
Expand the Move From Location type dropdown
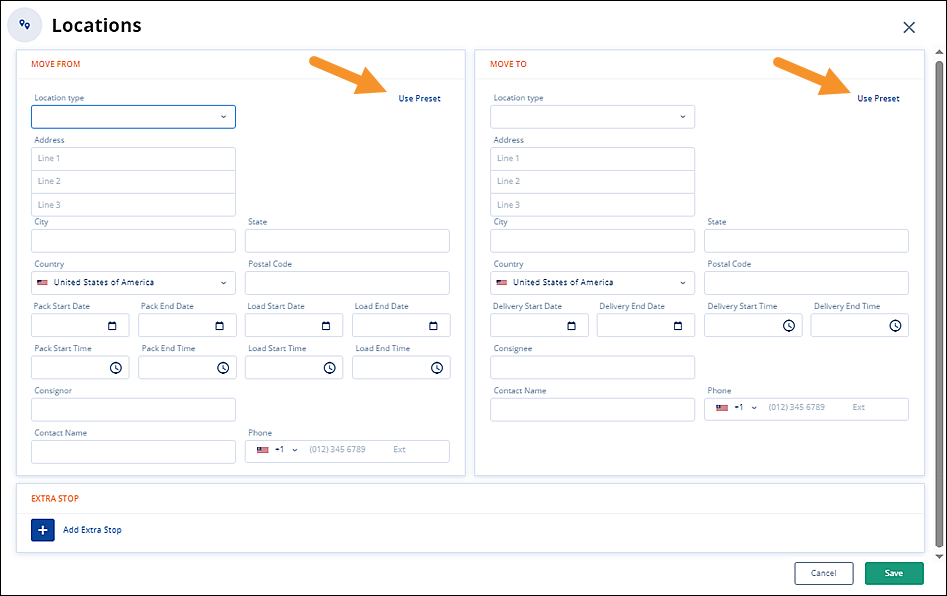pyautogui.click(x=133, y=117)
